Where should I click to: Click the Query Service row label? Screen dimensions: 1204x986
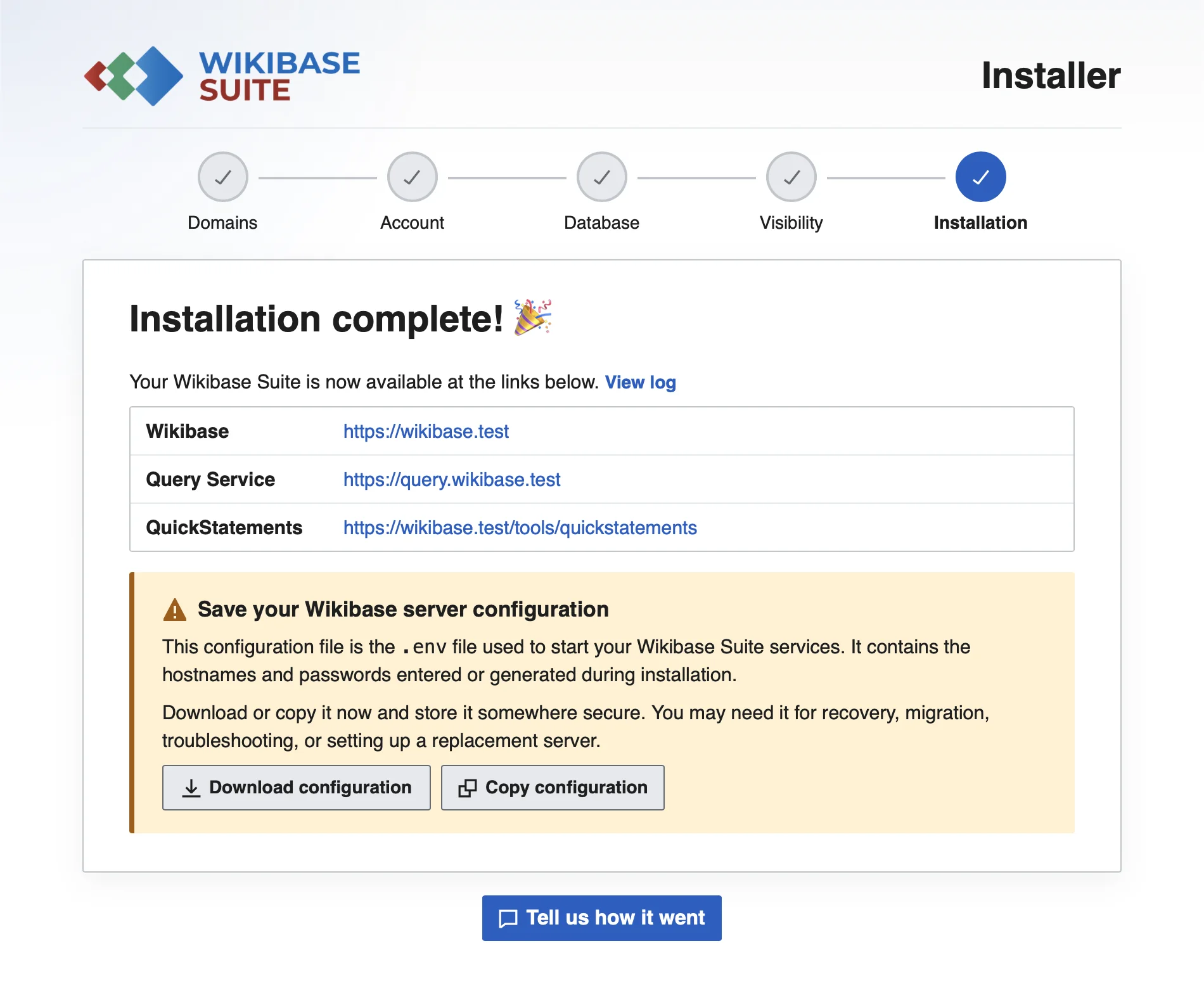tap(210, 480)
